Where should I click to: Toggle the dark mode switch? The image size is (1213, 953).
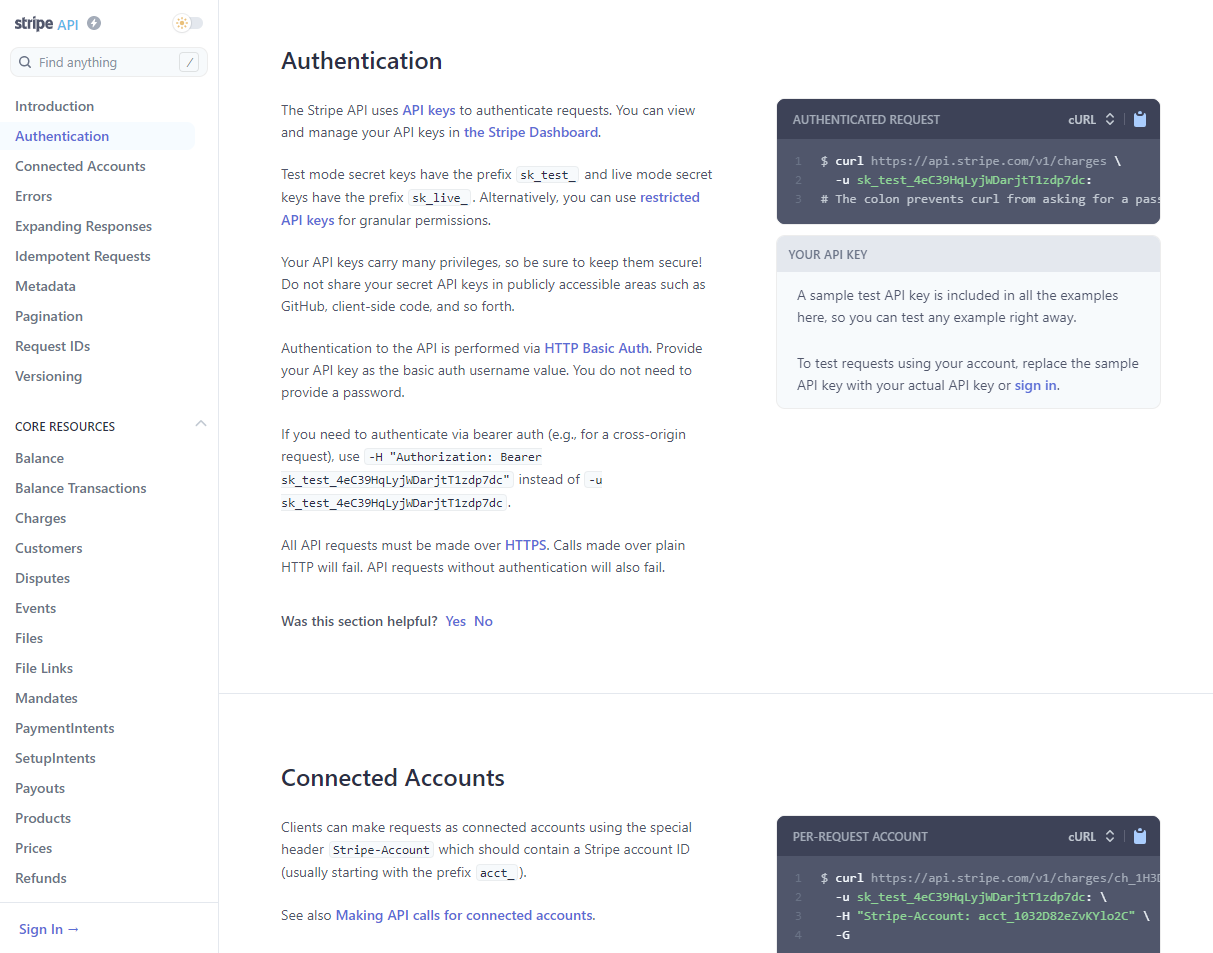187,22
